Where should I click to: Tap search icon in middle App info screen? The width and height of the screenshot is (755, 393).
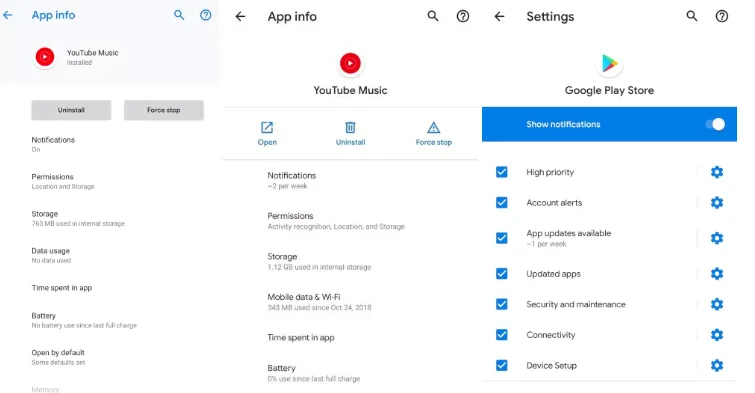[x=433, y=16]
